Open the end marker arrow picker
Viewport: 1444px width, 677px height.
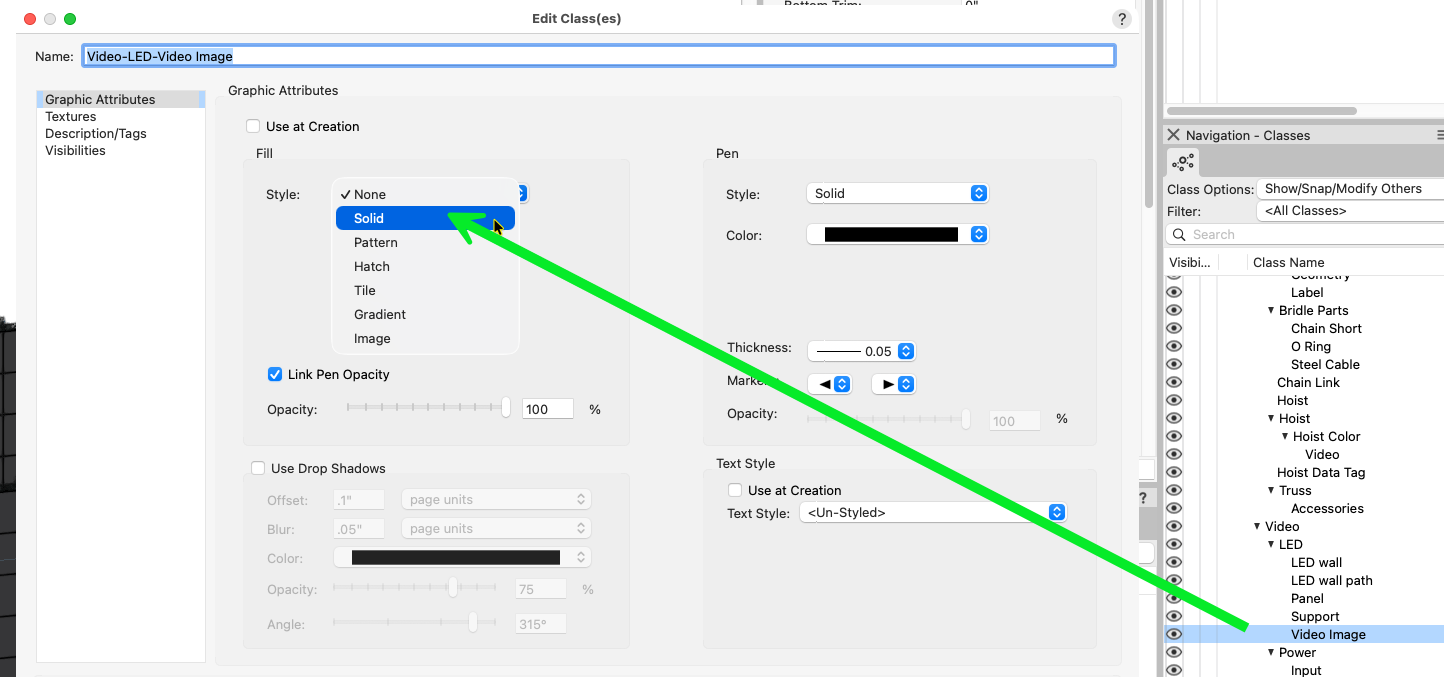click(893, 384)
